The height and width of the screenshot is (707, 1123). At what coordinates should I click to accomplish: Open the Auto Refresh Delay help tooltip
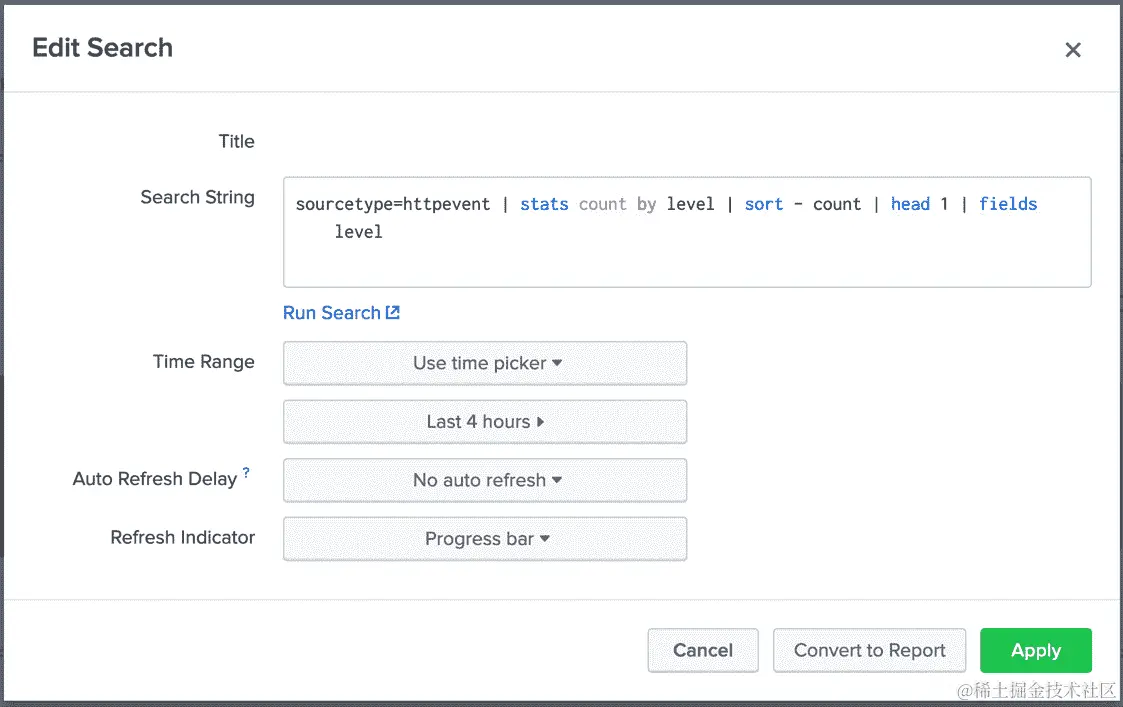[246, 472]
